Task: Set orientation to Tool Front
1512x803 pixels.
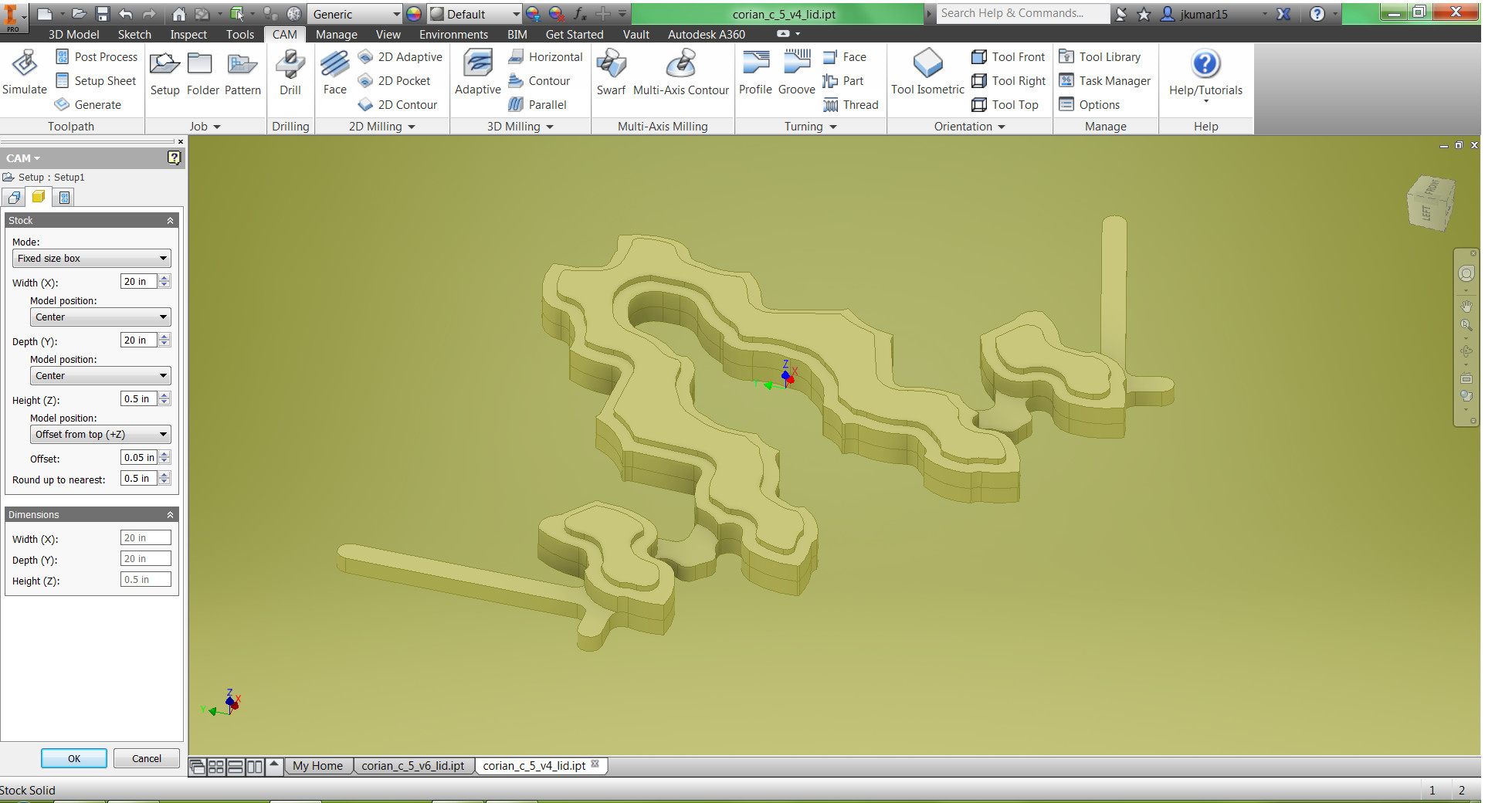Action: 1008,57
